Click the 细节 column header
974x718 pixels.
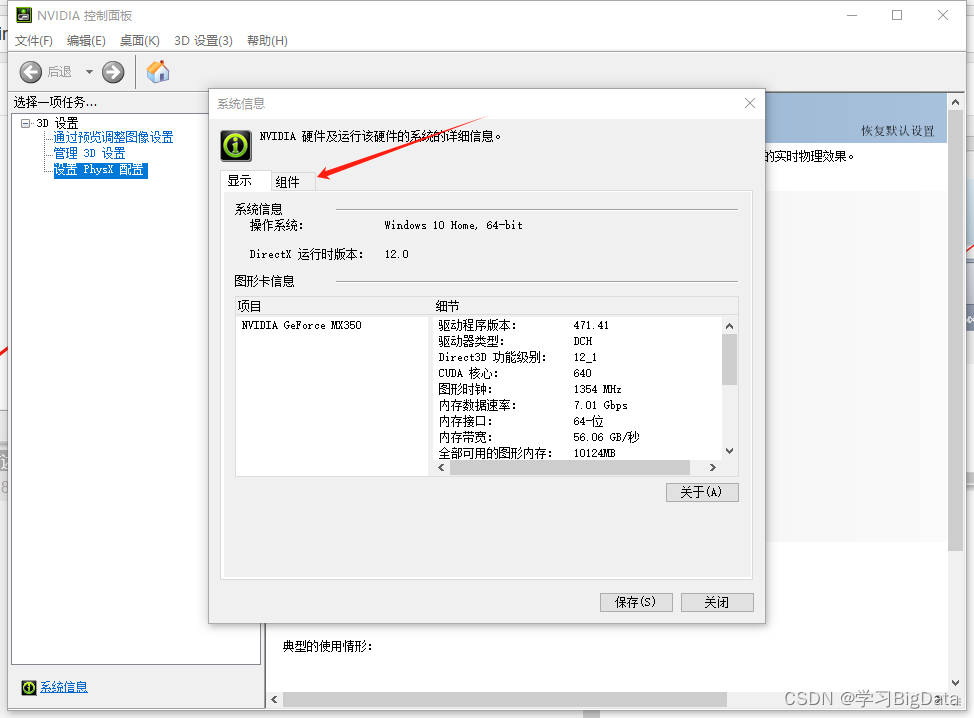pyautogui.click(x=585, y=306)
